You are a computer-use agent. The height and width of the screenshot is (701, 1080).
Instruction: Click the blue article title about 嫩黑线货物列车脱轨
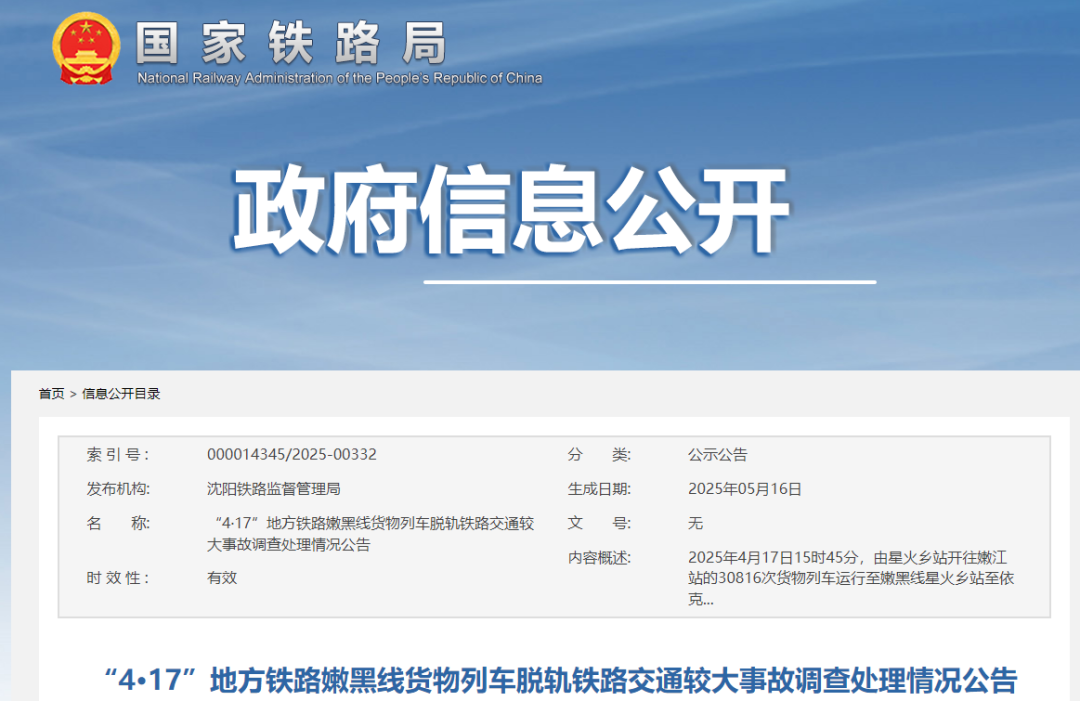point(561,680)
